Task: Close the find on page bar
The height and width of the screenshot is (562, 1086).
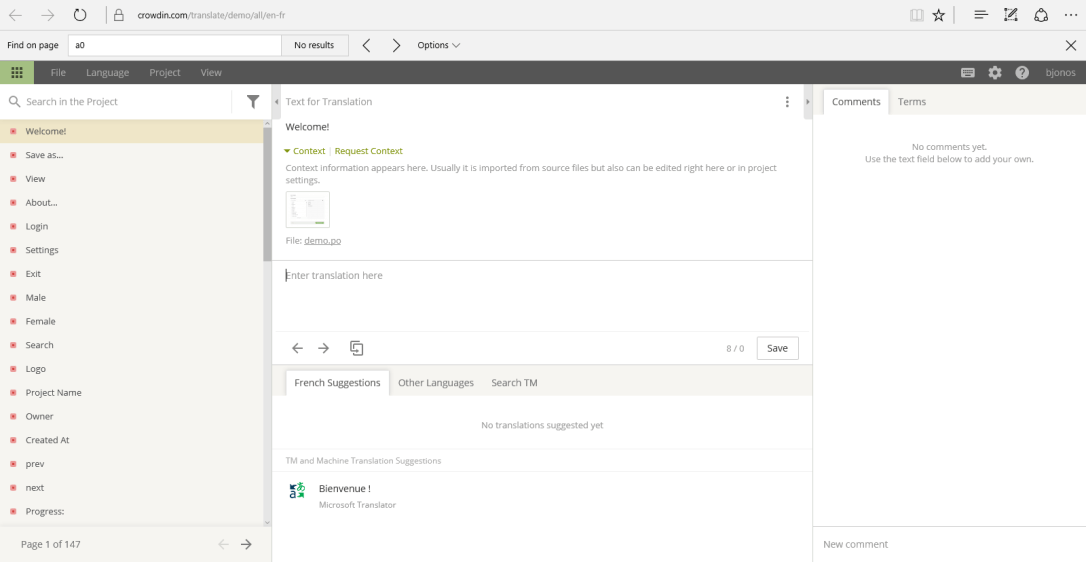Action: [1071, 45]
